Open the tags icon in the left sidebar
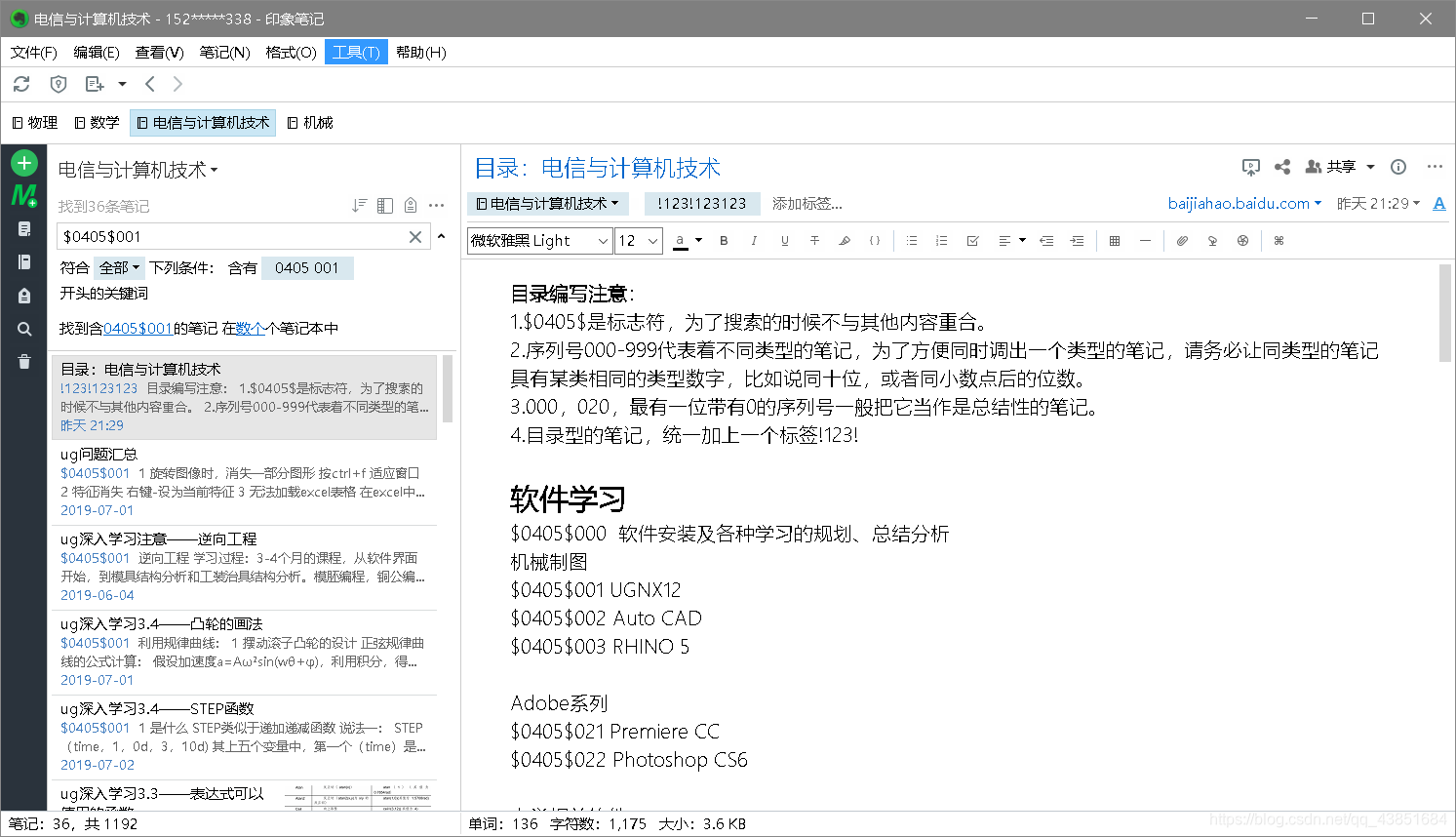 (x=24, y=296)
